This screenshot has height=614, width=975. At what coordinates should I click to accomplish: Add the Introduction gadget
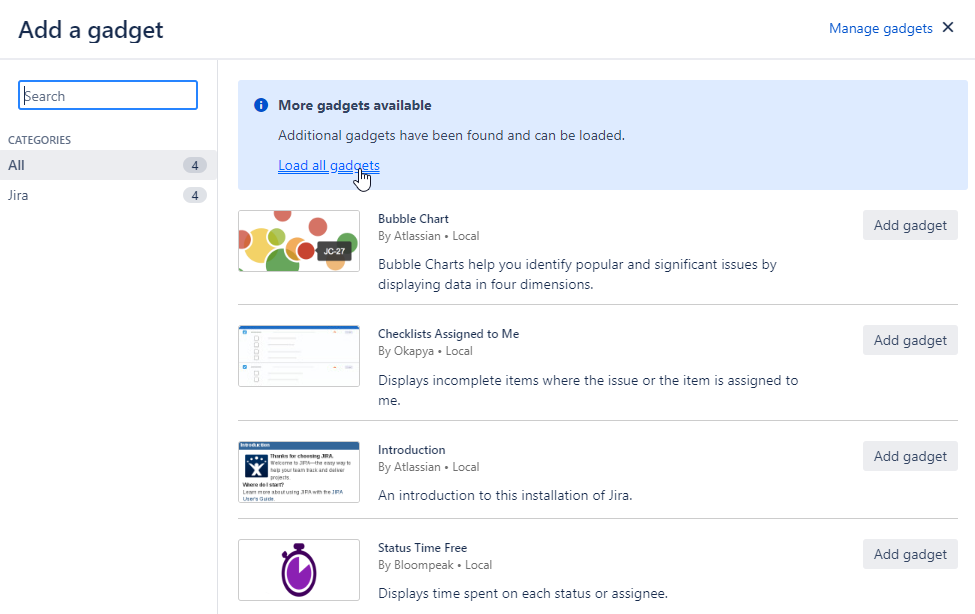910,456
